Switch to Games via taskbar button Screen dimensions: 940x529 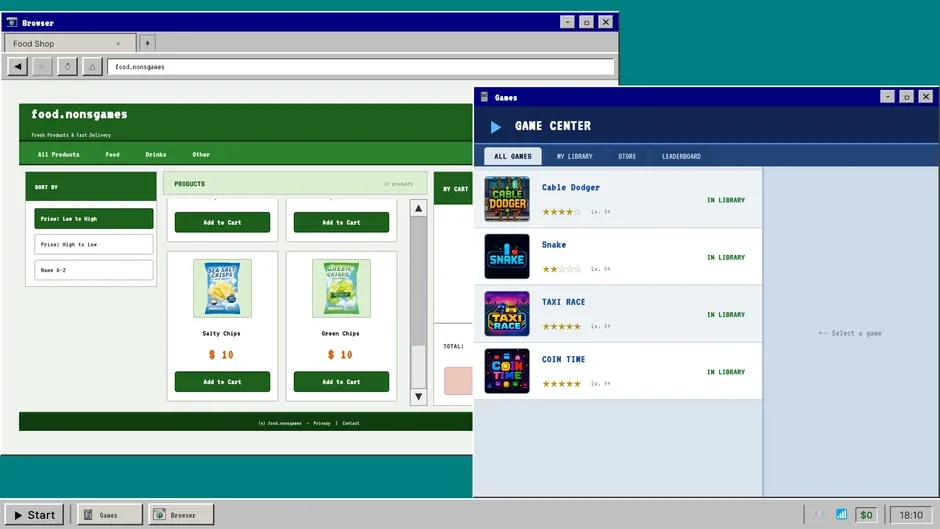coord(110,515)
